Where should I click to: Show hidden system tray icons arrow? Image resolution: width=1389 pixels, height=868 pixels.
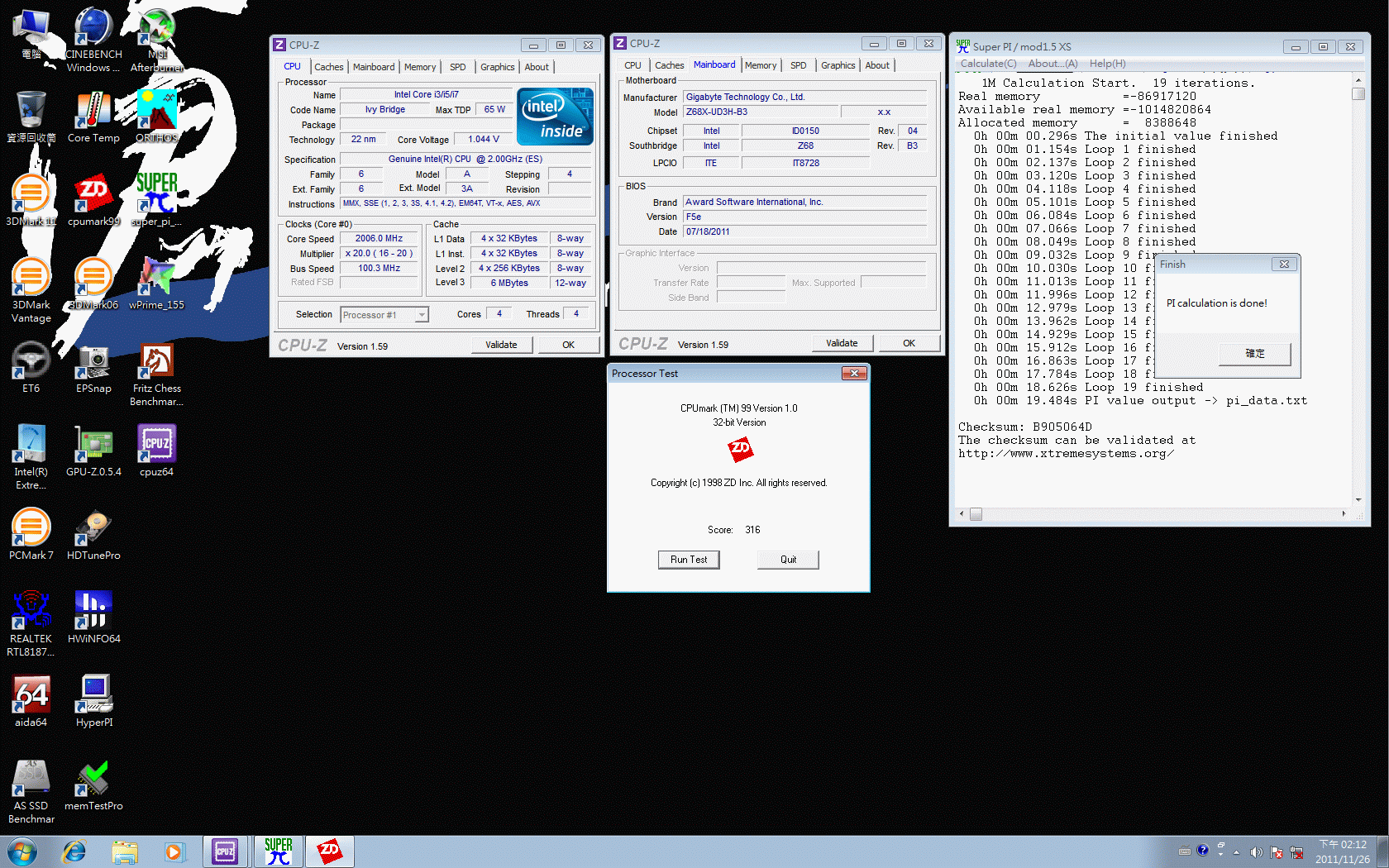click(1236, 851)
